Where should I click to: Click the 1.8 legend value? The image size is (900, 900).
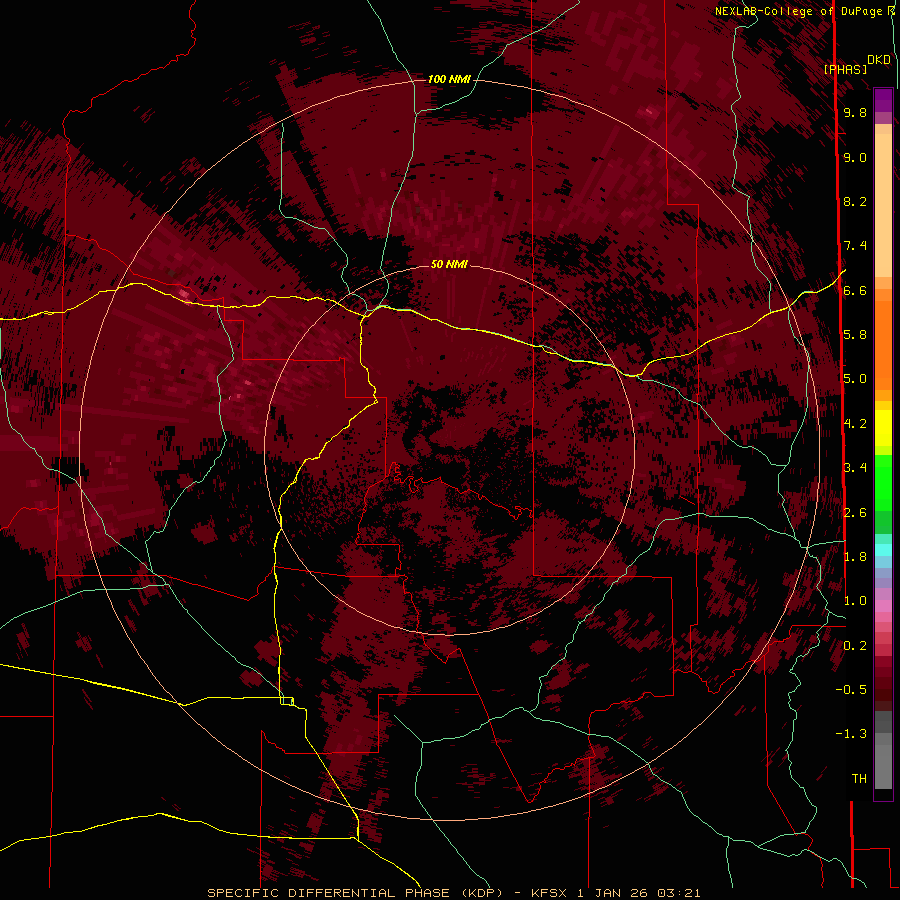coord(855,557)
